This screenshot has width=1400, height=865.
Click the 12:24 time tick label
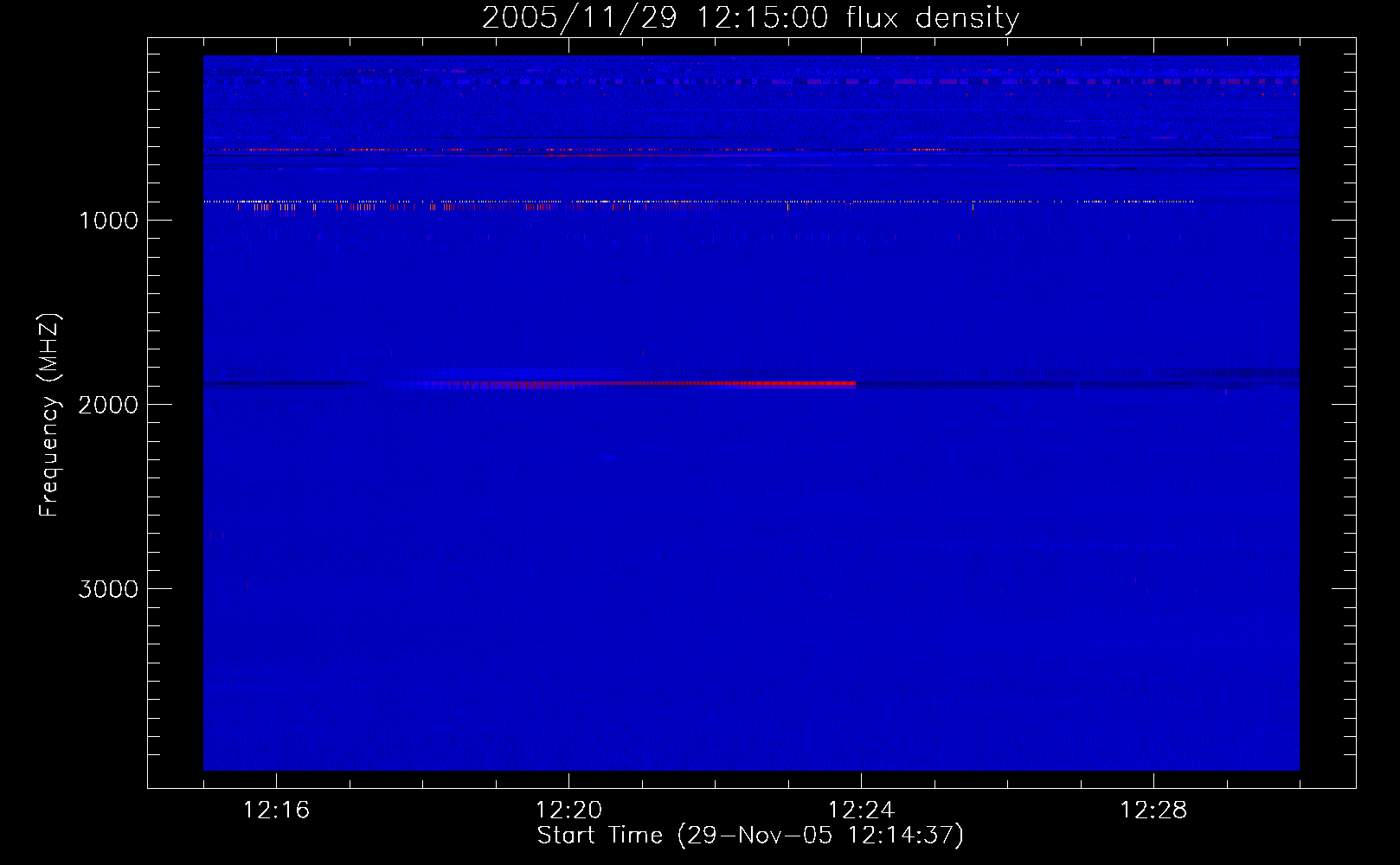861,811
